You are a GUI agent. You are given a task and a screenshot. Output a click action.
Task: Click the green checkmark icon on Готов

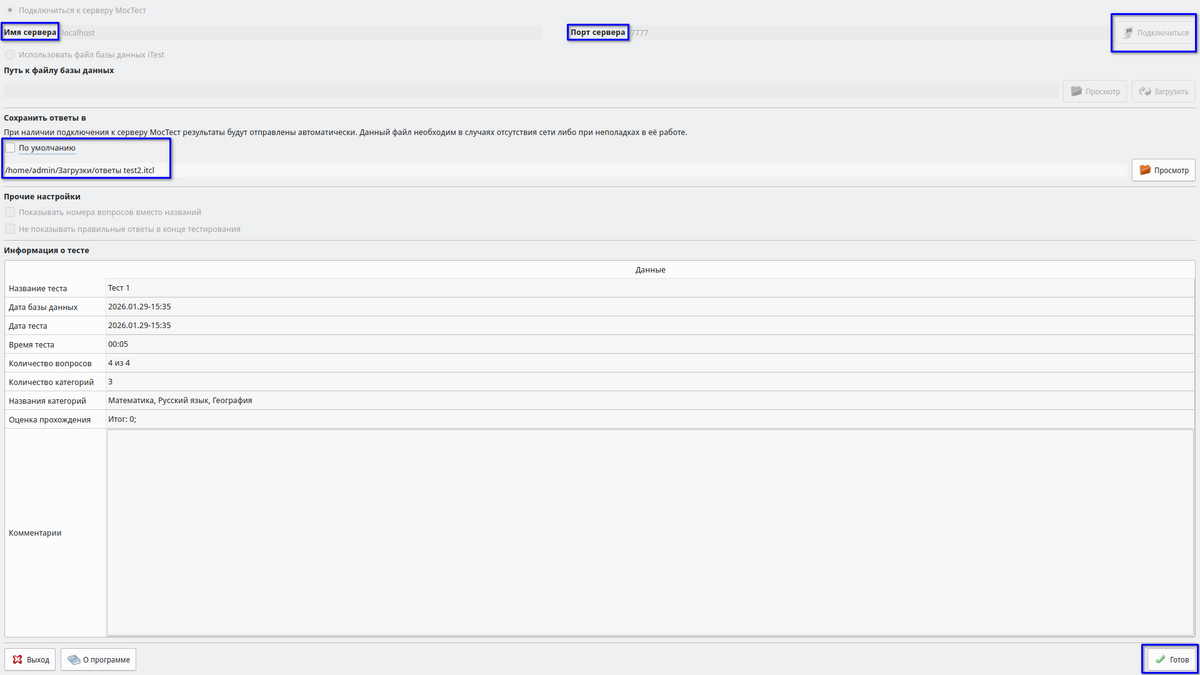click(1160, 660)
